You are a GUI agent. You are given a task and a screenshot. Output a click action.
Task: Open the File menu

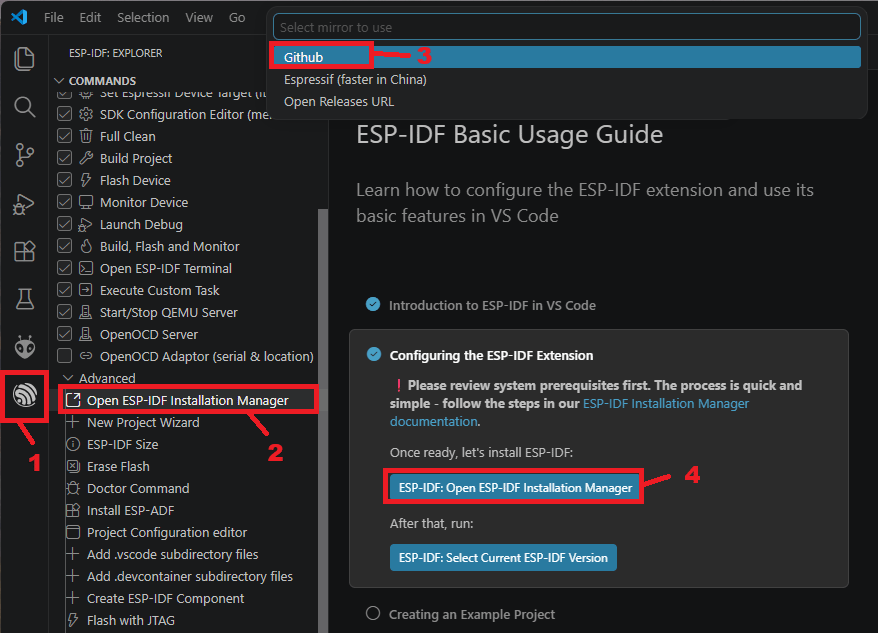pos(54,17)
